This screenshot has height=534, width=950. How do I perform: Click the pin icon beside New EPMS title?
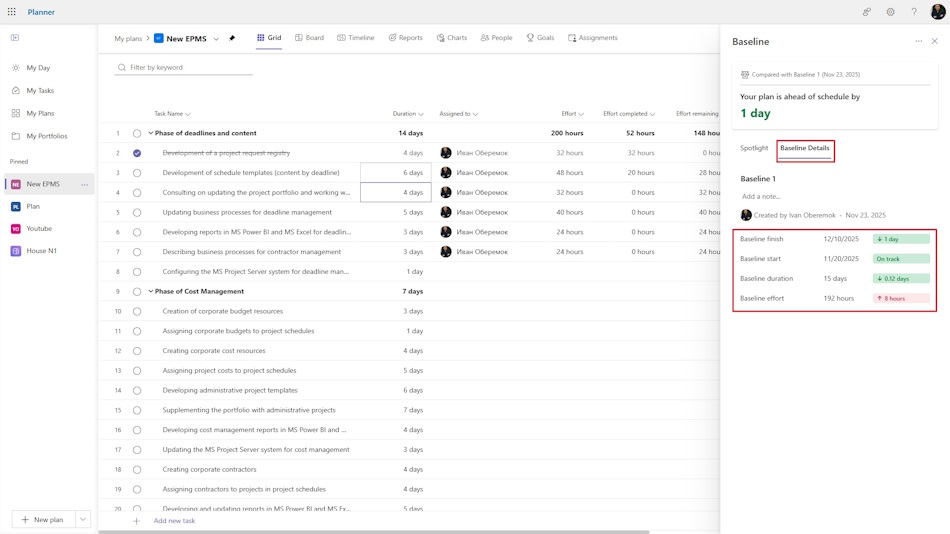tap(232, 38)
